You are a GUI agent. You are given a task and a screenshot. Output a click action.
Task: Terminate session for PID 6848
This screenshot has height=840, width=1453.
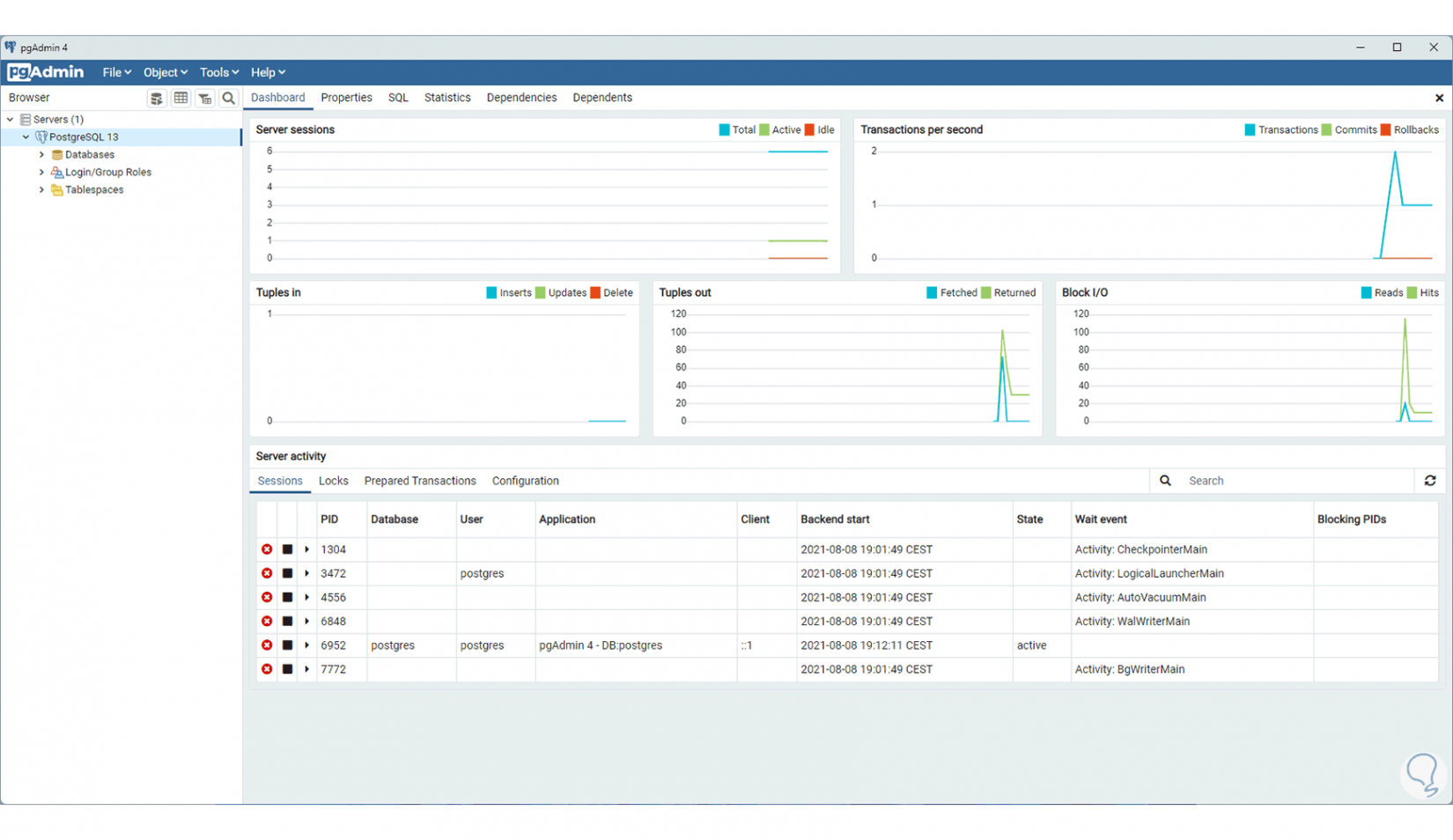[267, 621]
